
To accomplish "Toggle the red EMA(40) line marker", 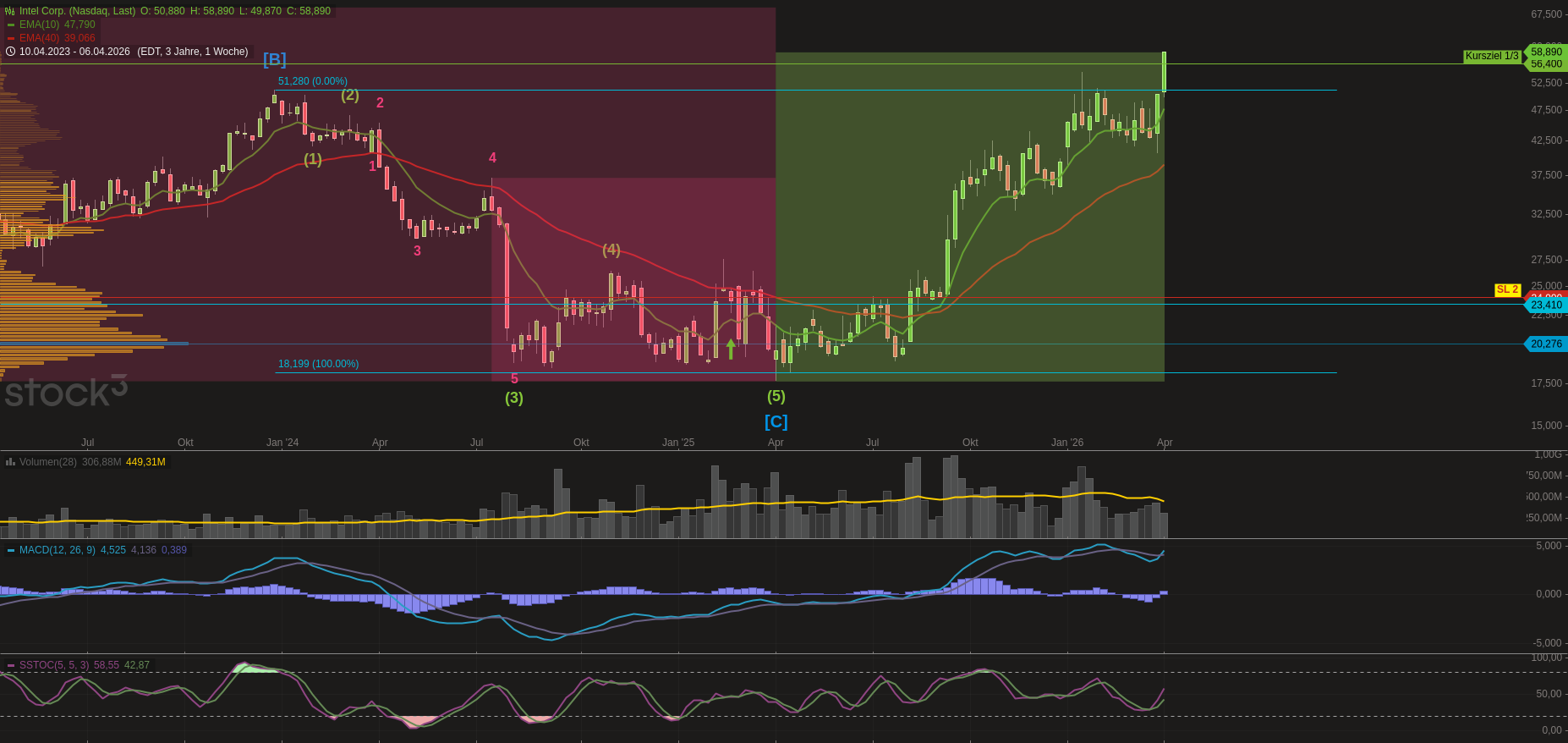I will [x=10, y=38].
